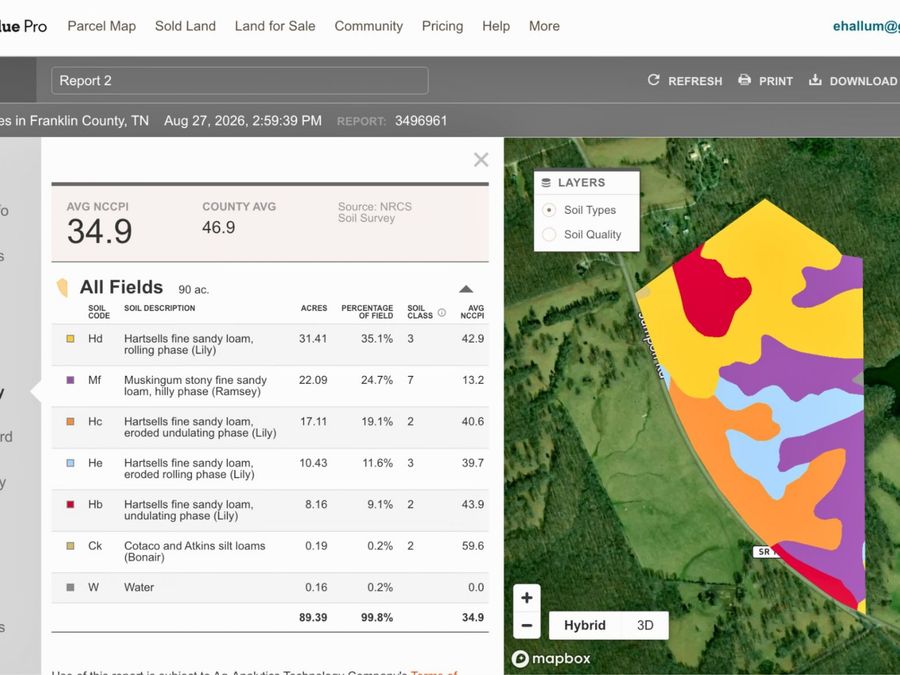Viewport: 900px width, 675px height.
Task: Click the mapbox logo
Action: point(551,658)
